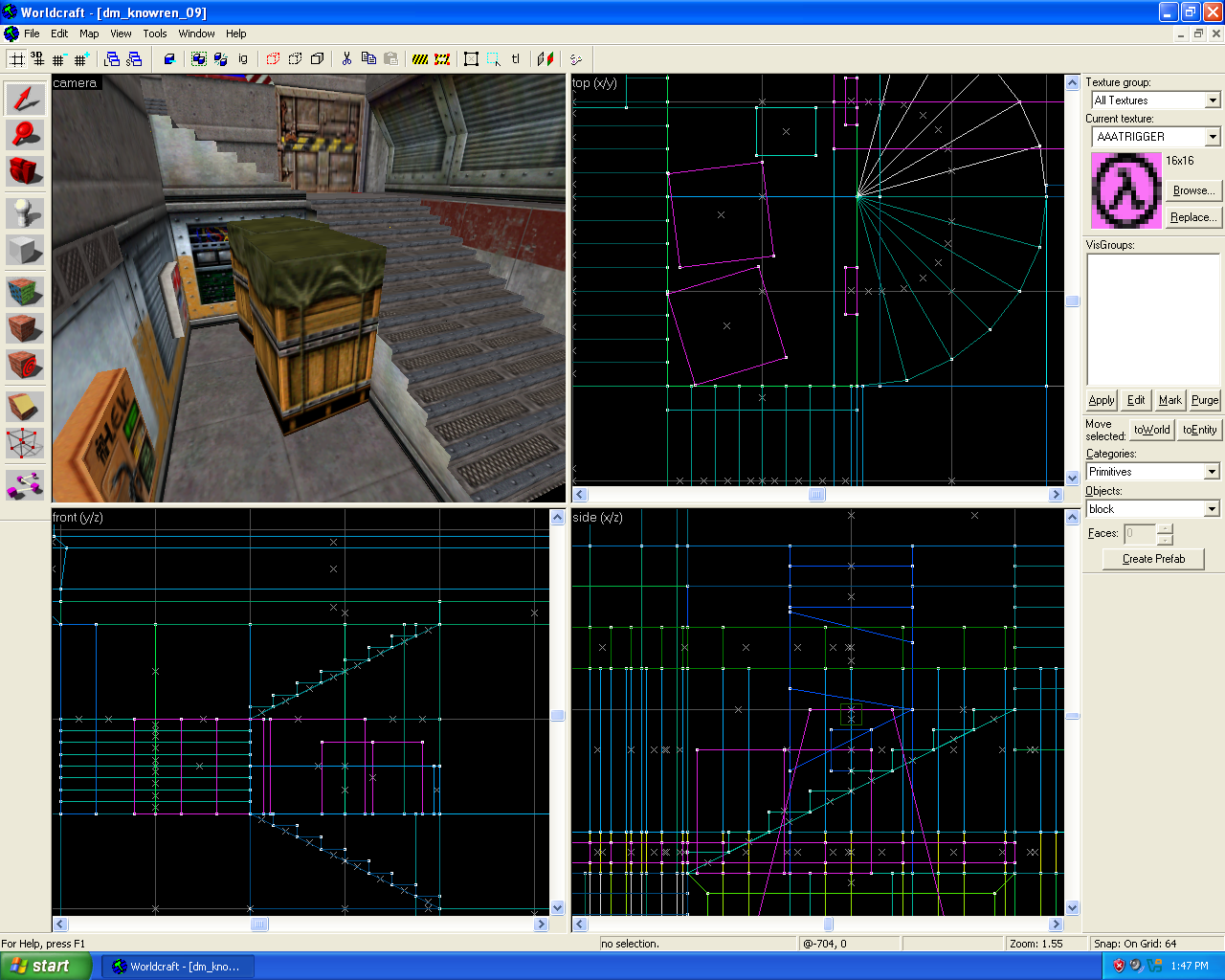Image resolution: width=1225 pixels, height=980 pixels.
Task: Expand the Texture group dropdown
Action: [1213, 100]
